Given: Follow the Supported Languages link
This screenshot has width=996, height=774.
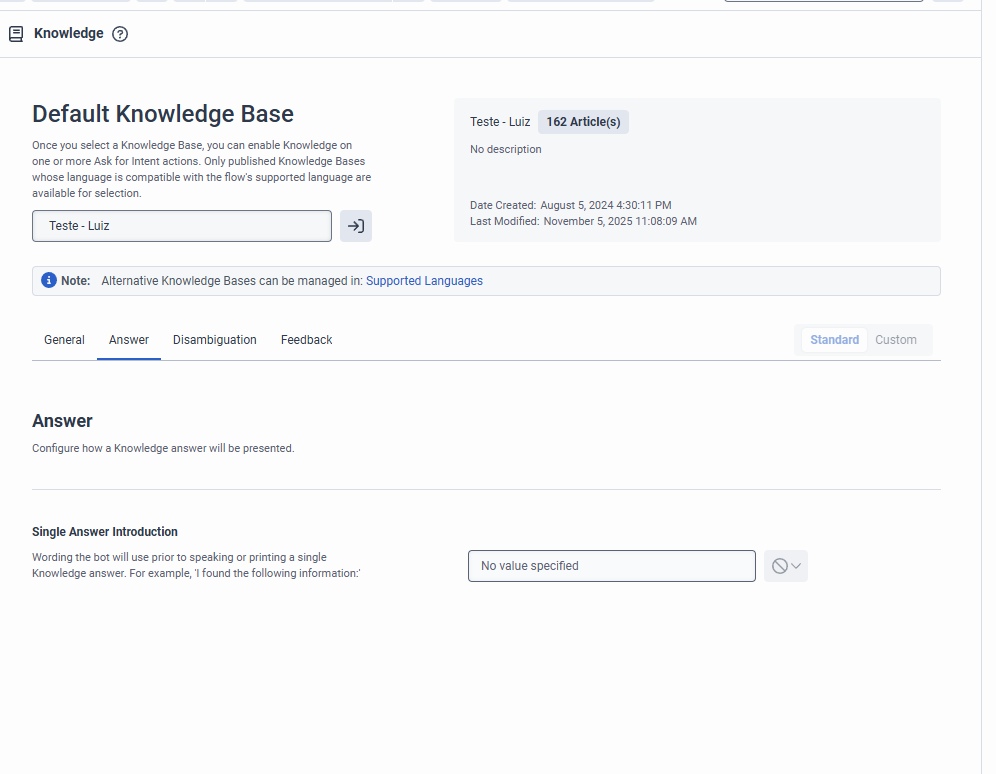Looking at the screenshot, I should tap(424, 281).
